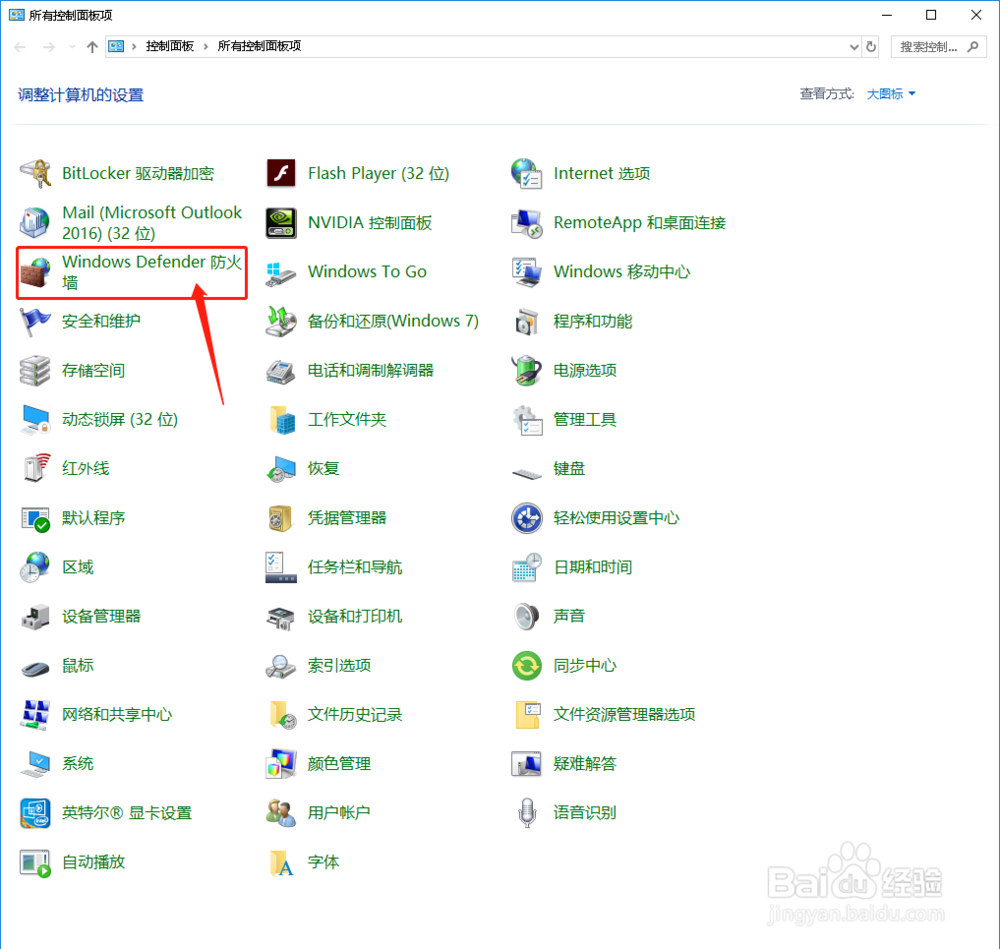The height and width of the screenshot is (949, 1000).
Task: Open the Mail (Microsoft Outlook 2016) icon
Action: (35, 223)
